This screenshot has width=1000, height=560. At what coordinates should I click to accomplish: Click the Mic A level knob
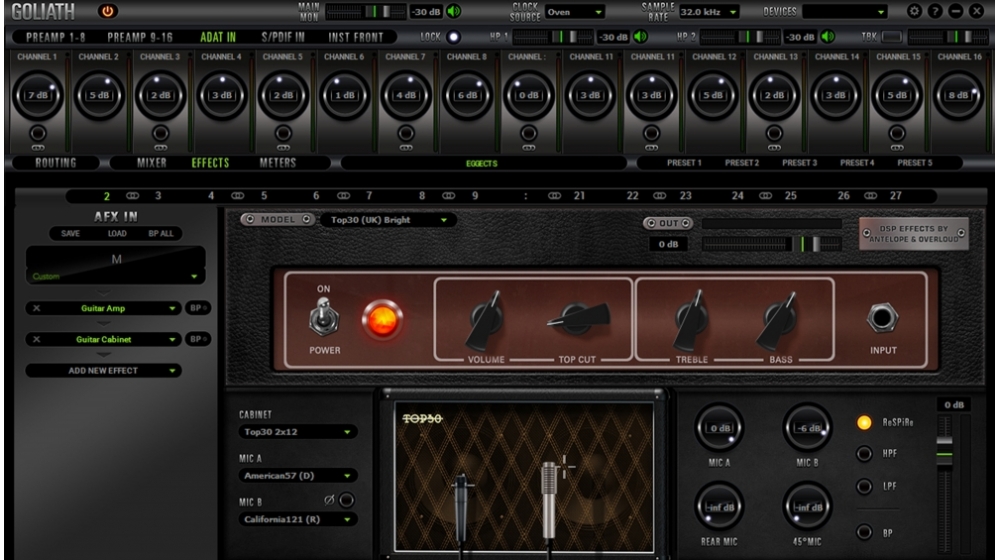tap(719, 427)
